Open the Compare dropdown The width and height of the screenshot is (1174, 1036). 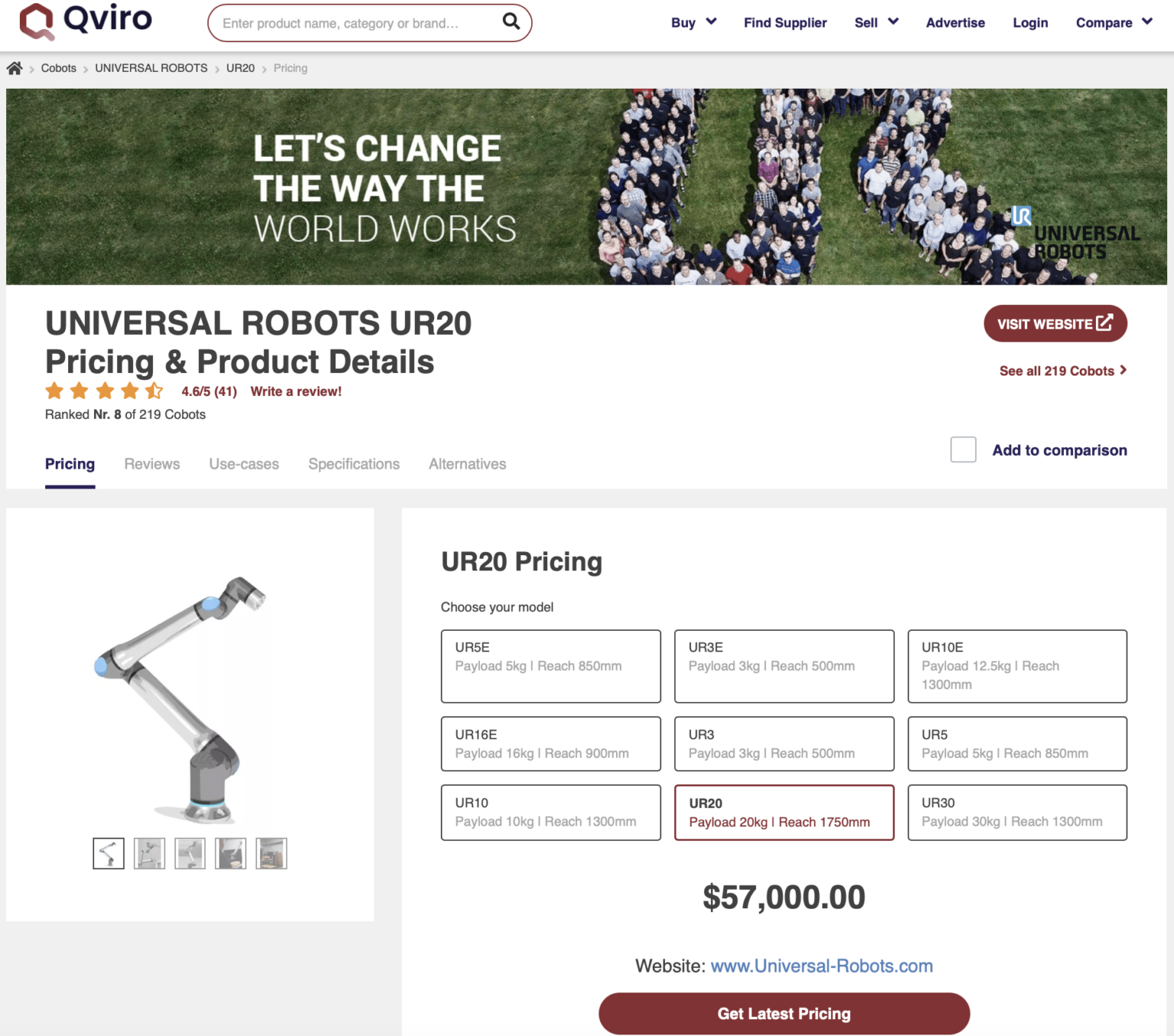coord(1114,22)
